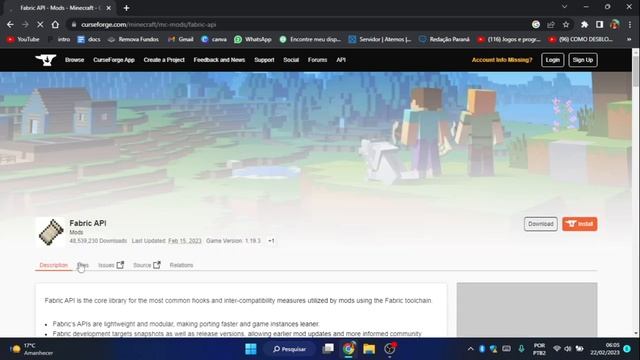
Task: Open the Issues external link tab
Action: point(111,265)
